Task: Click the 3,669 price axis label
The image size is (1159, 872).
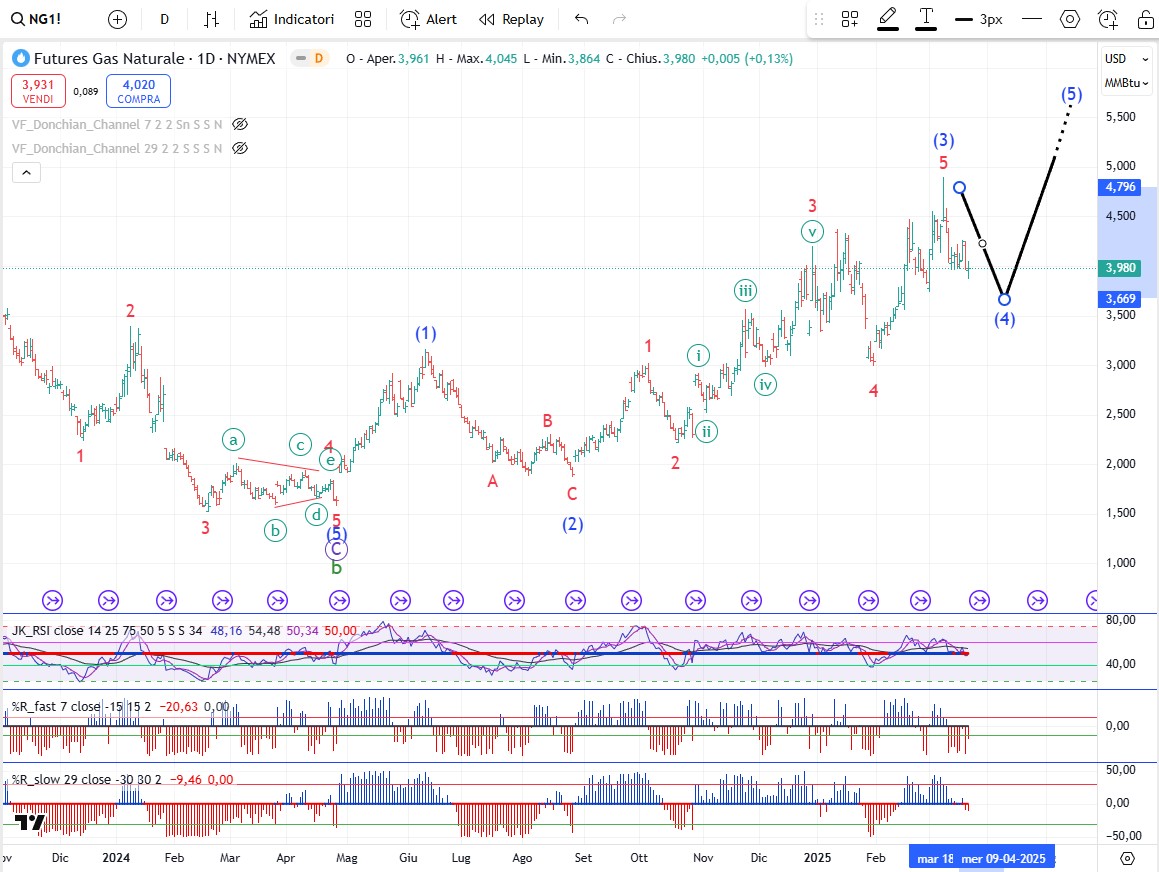Action: [x=1121, y=299]
